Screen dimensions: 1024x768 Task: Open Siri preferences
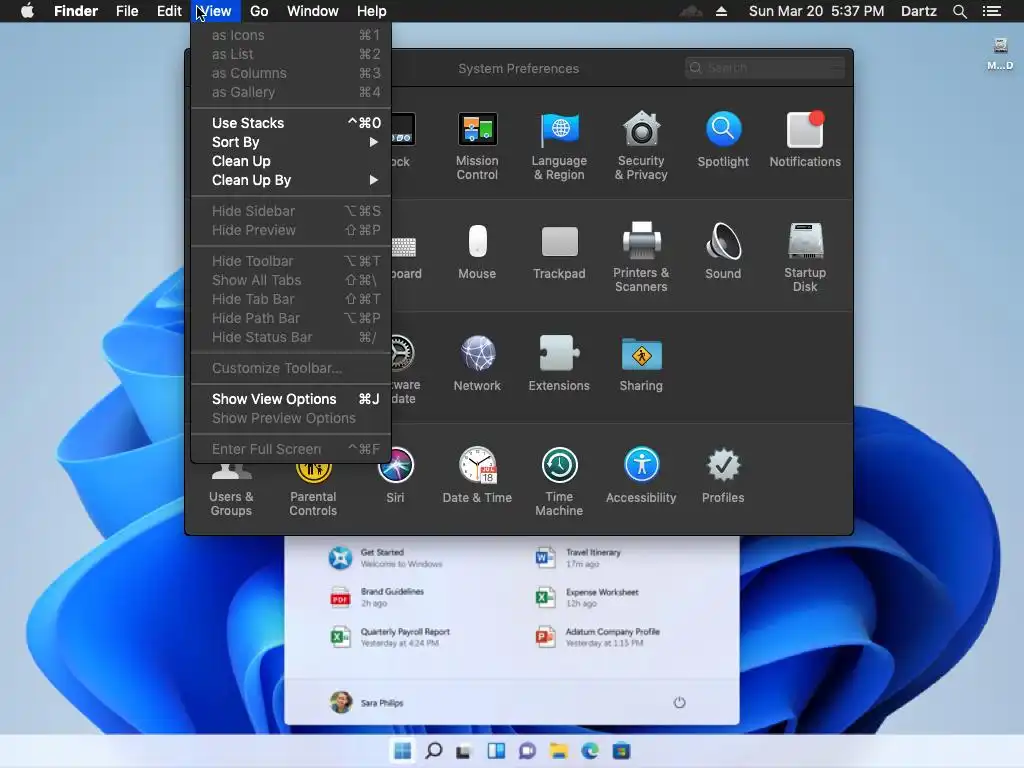coord(395,475)
